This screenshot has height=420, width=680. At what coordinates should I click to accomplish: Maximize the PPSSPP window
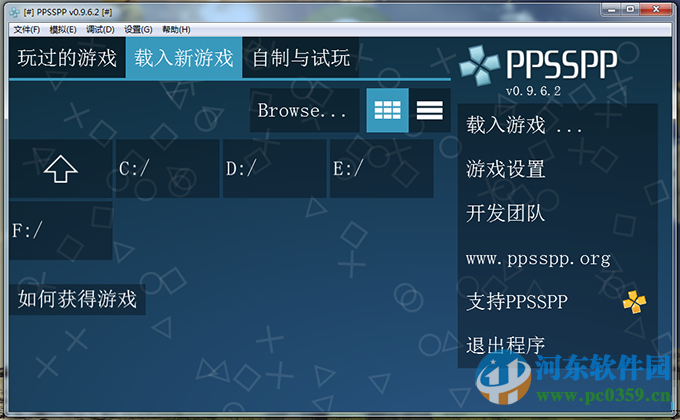coord(630,9)
